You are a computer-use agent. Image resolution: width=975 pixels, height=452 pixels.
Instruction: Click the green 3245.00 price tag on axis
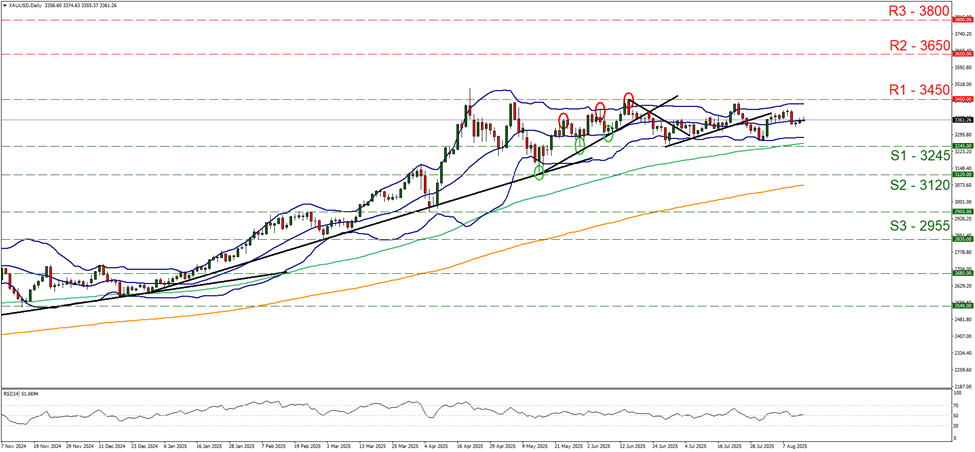click(x=961, y=146)
